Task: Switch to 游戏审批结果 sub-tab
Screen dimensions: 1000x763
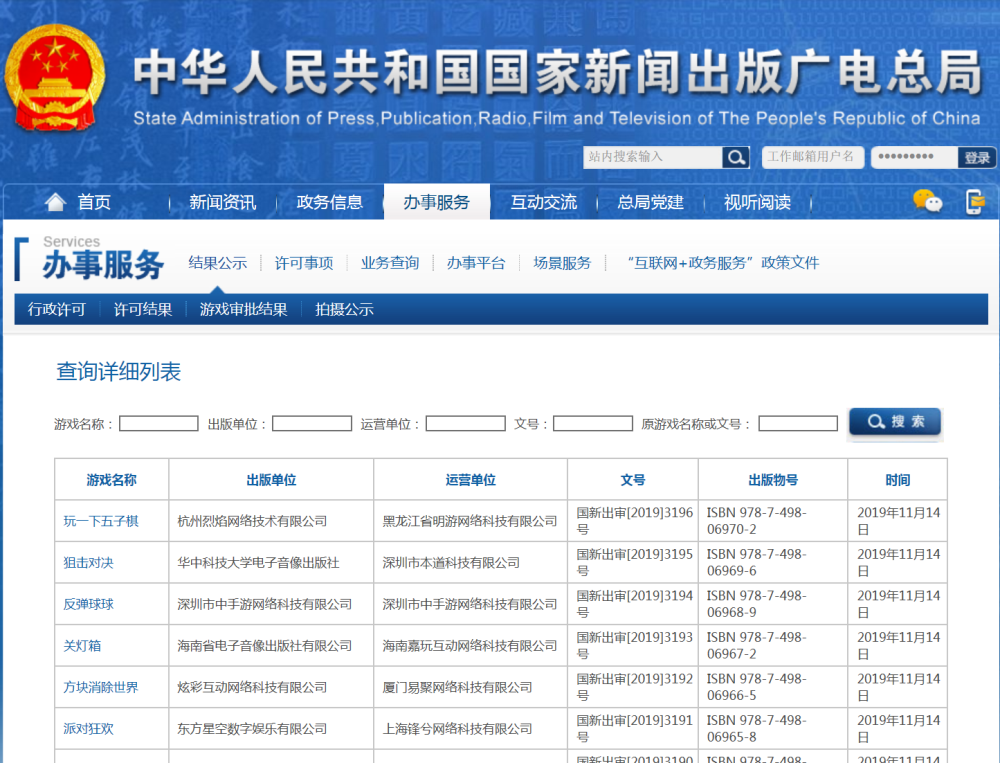Action: (243, 309)
